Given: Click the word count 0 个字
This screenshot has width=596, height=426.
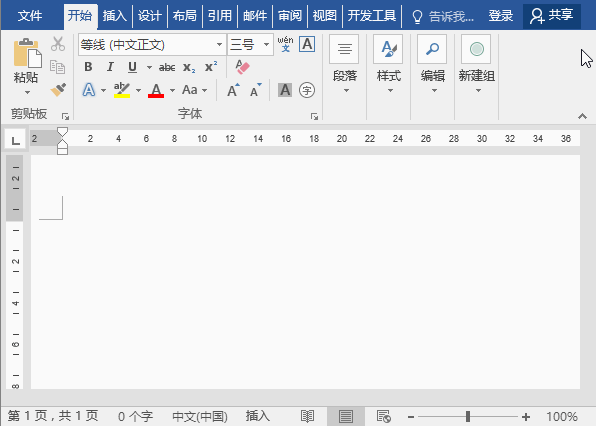Looking at the screenshot, I should click(135, 416).
